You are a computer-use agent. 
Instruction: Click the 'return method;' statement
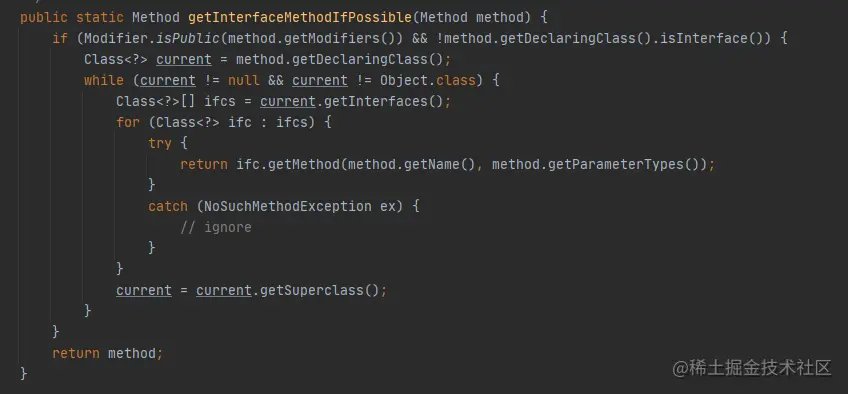[x=107, y=353]
